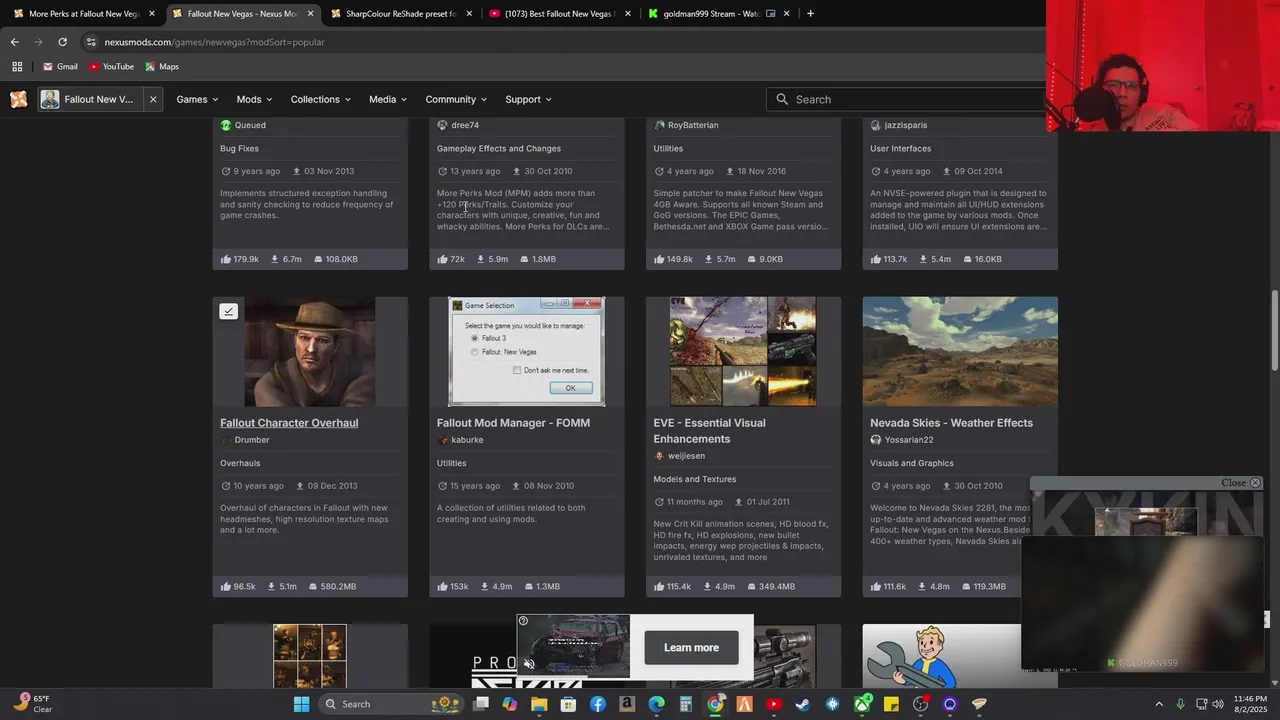Open a new browser tab
Image resolution: width=1280 pixels, height=720 pixels.
click(810, 14)
